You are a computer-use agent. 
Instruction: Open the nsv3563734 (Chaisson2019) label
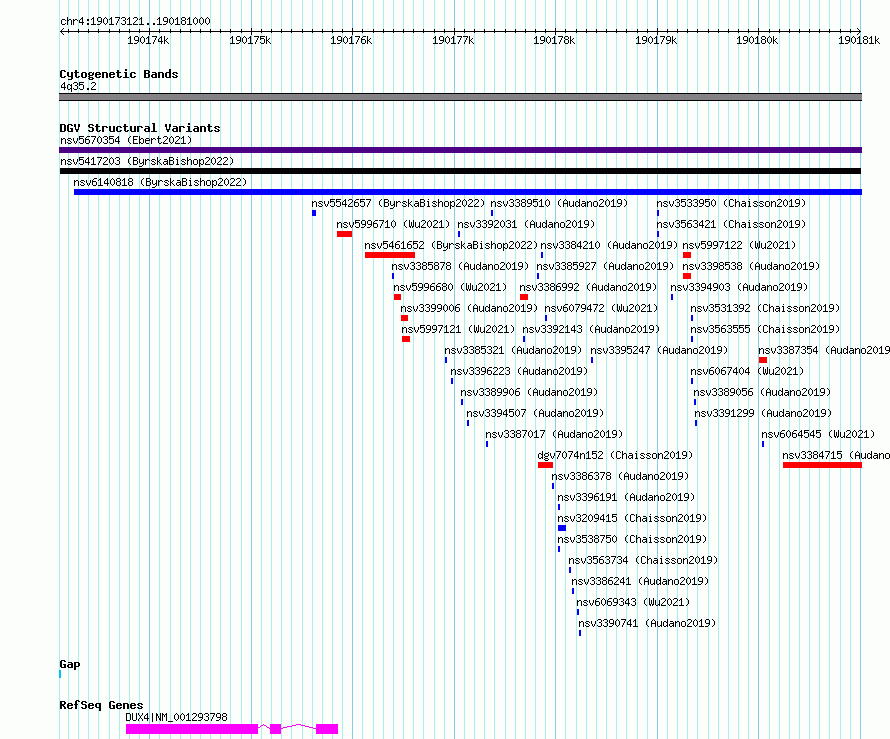tap(643, 560)
